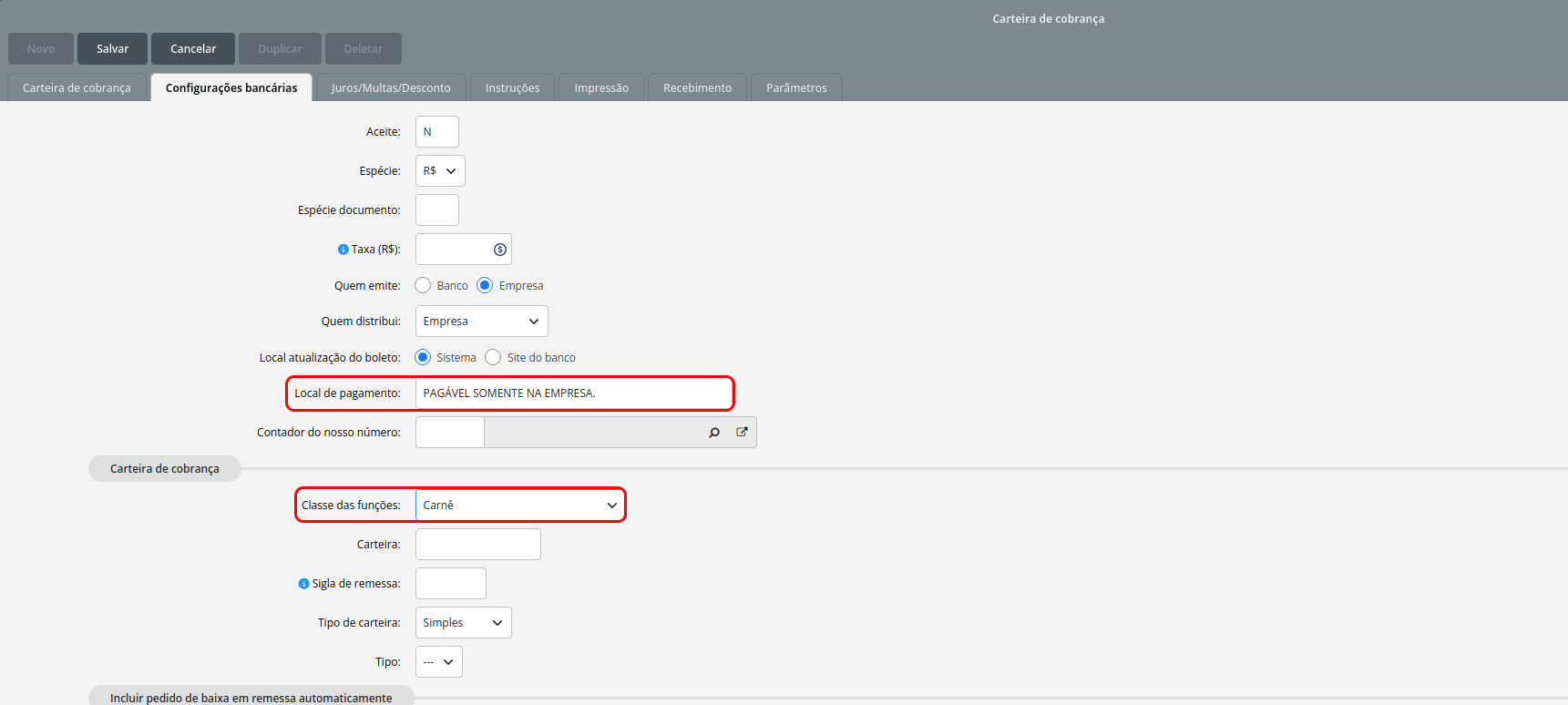This screenshot has height=705, width=1568.
Task: Click the Incluir pedido de baixa section header
Action: (x=251, y=697)
